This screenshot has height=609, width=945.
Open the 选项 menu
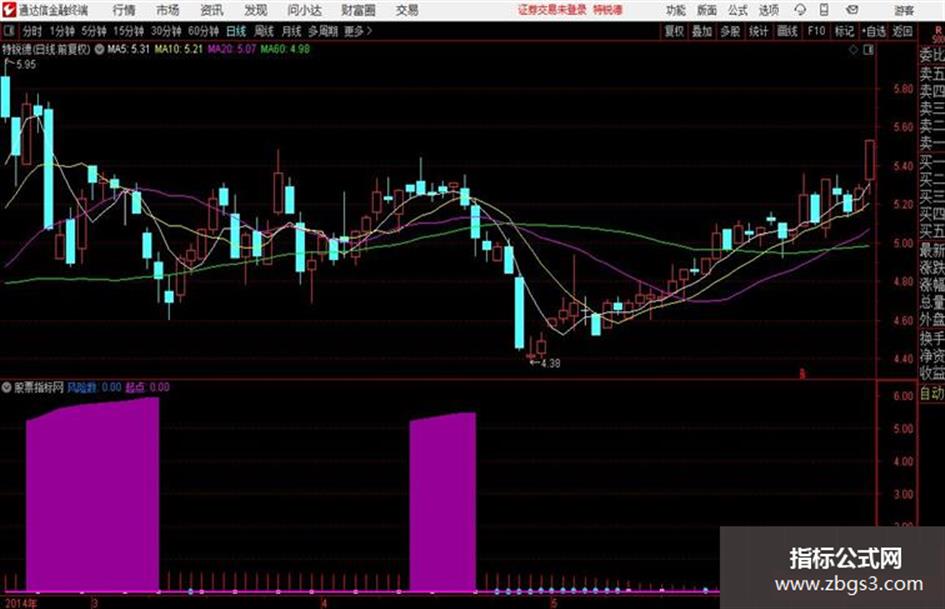coord(768,10)
